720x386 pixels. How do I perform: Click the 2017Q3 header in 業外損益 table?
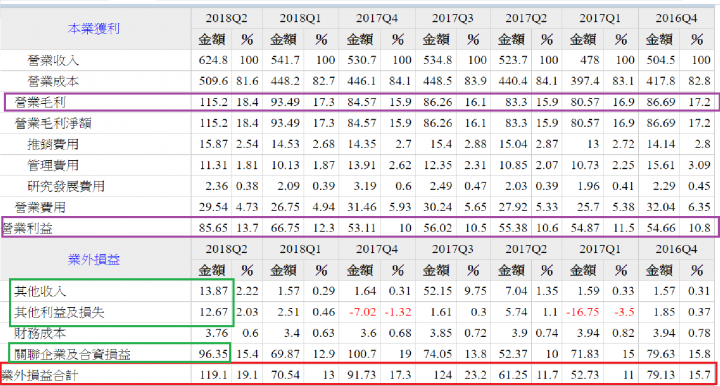click(452, 249)
